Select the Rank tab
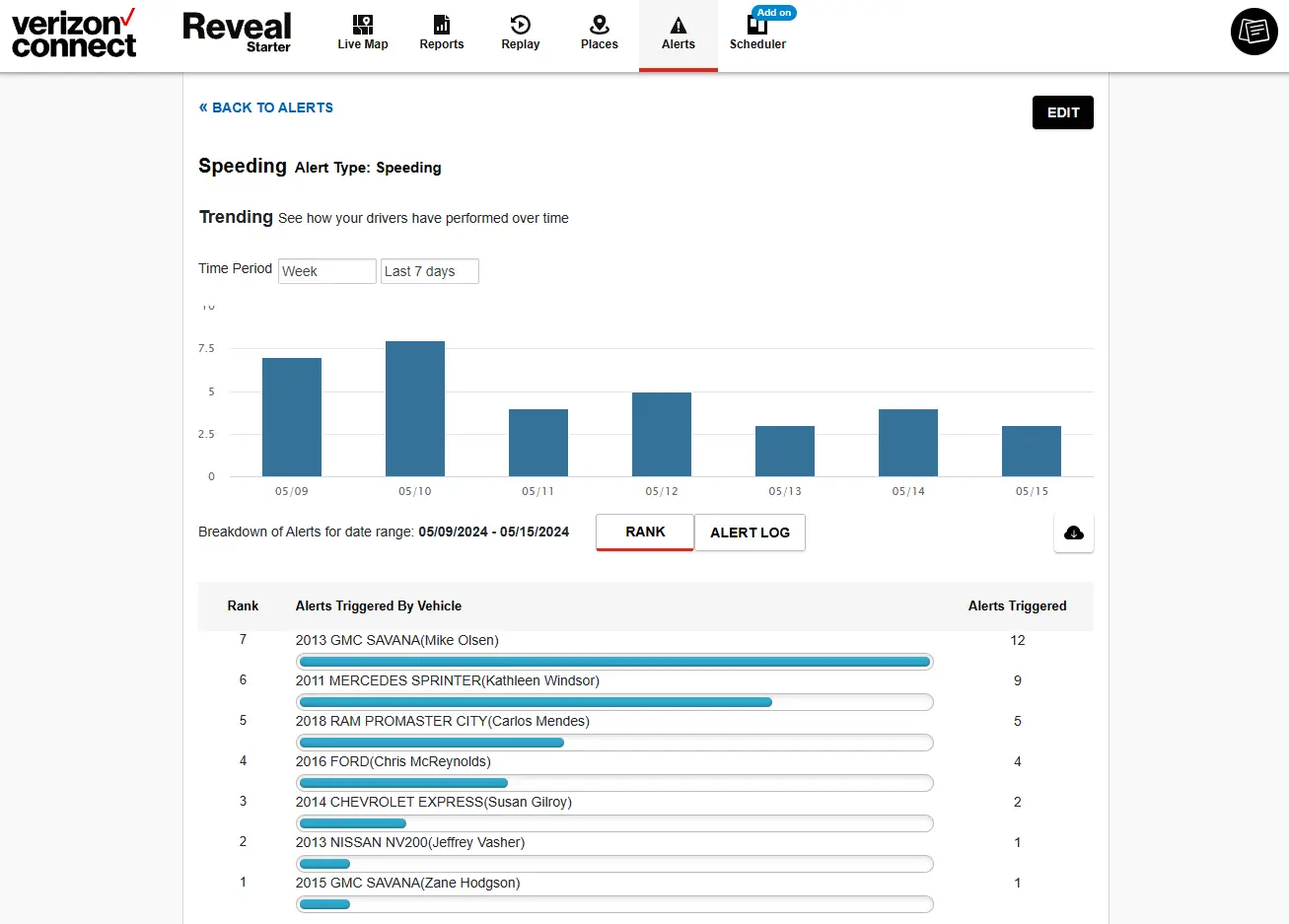 (645, 533)
